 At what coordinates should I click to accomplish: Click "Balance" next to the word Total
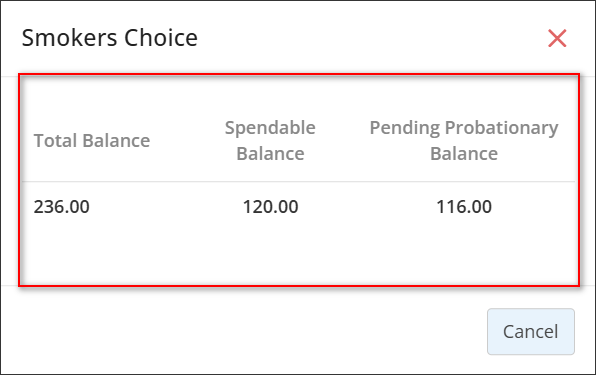[x=116, y=141]
